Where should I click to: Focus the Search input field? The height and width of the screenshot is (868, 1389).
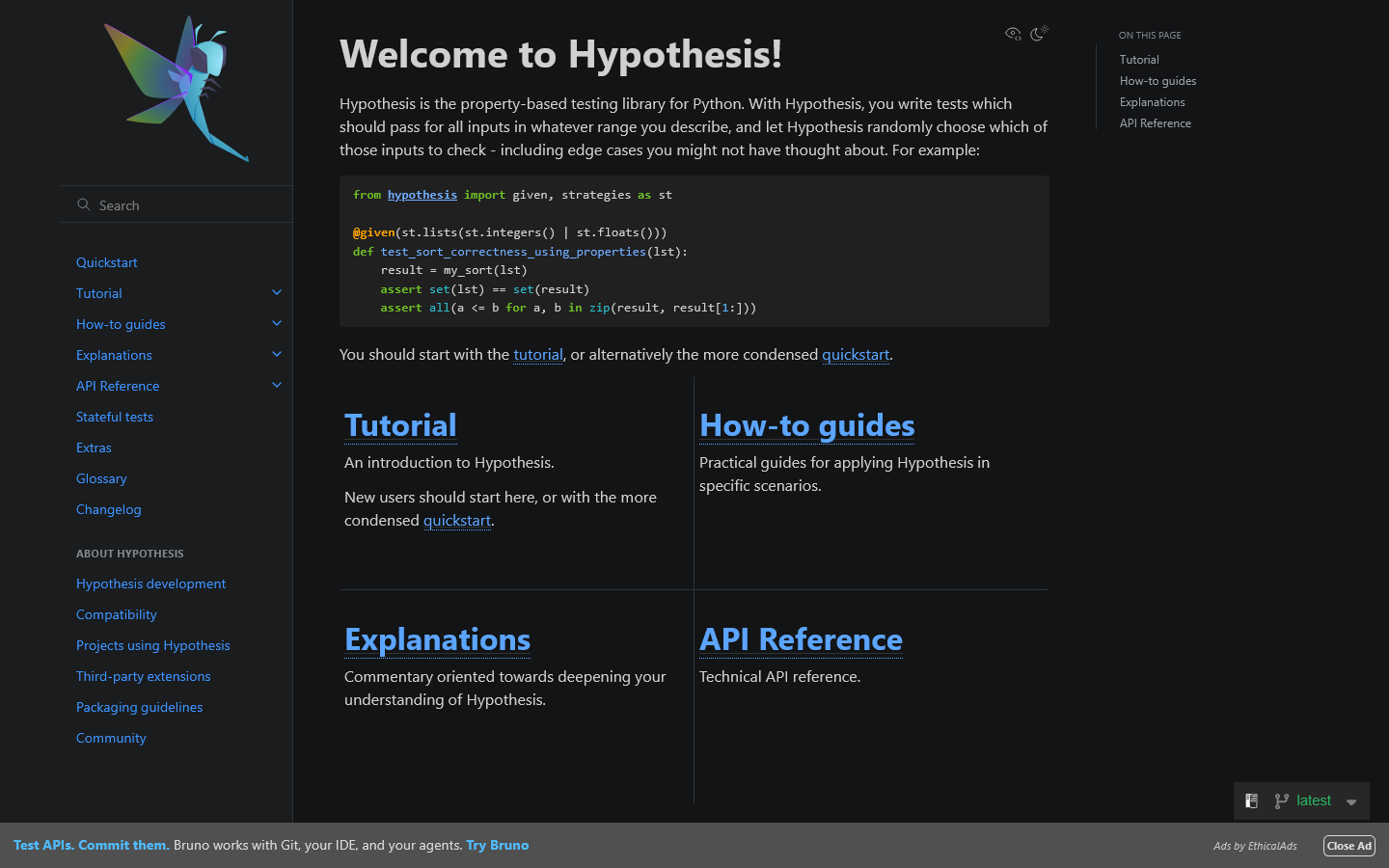pyautogui.click(x=177, y=204)
